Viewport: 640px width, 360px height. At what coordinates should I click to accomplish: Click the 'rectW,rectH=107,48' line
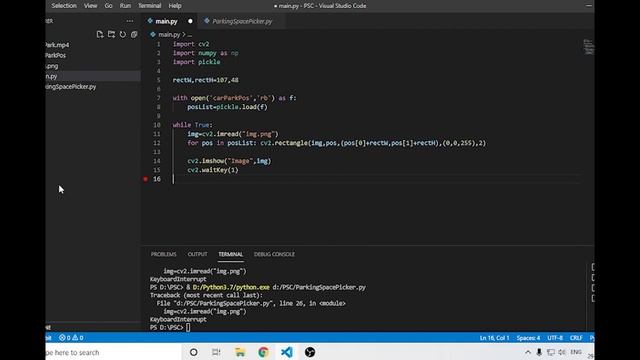pyautogui.click(x=205, y=80)
